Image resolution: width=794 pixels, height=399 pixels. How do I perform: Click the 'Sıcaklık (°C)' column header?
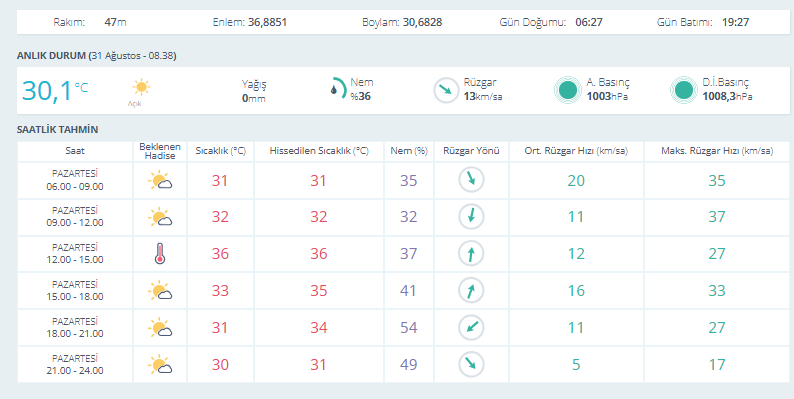220,151
